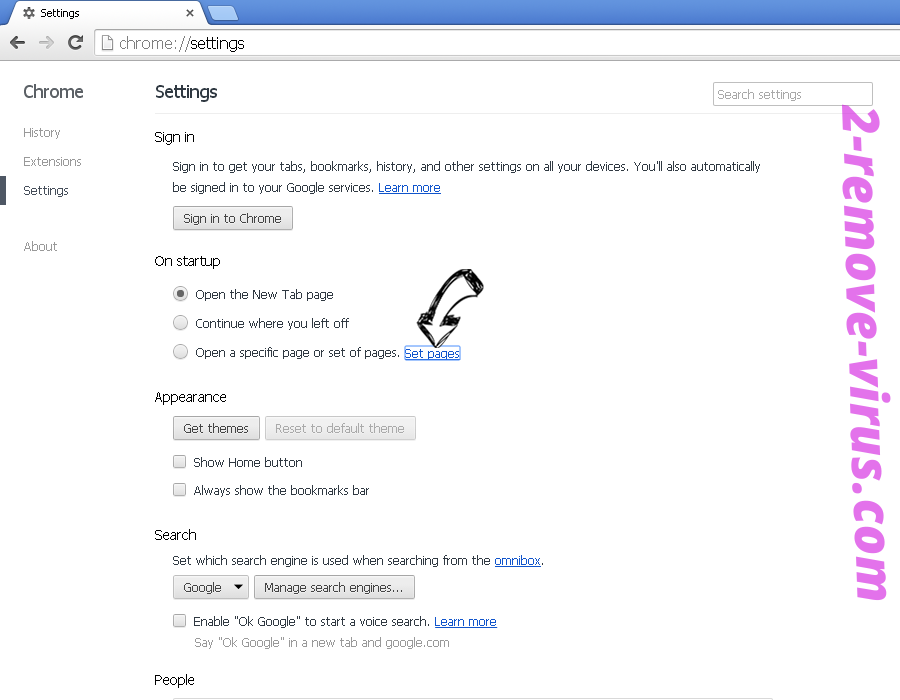Click Sign in to Chrome button
900x700 pixels.
[232, 219]
